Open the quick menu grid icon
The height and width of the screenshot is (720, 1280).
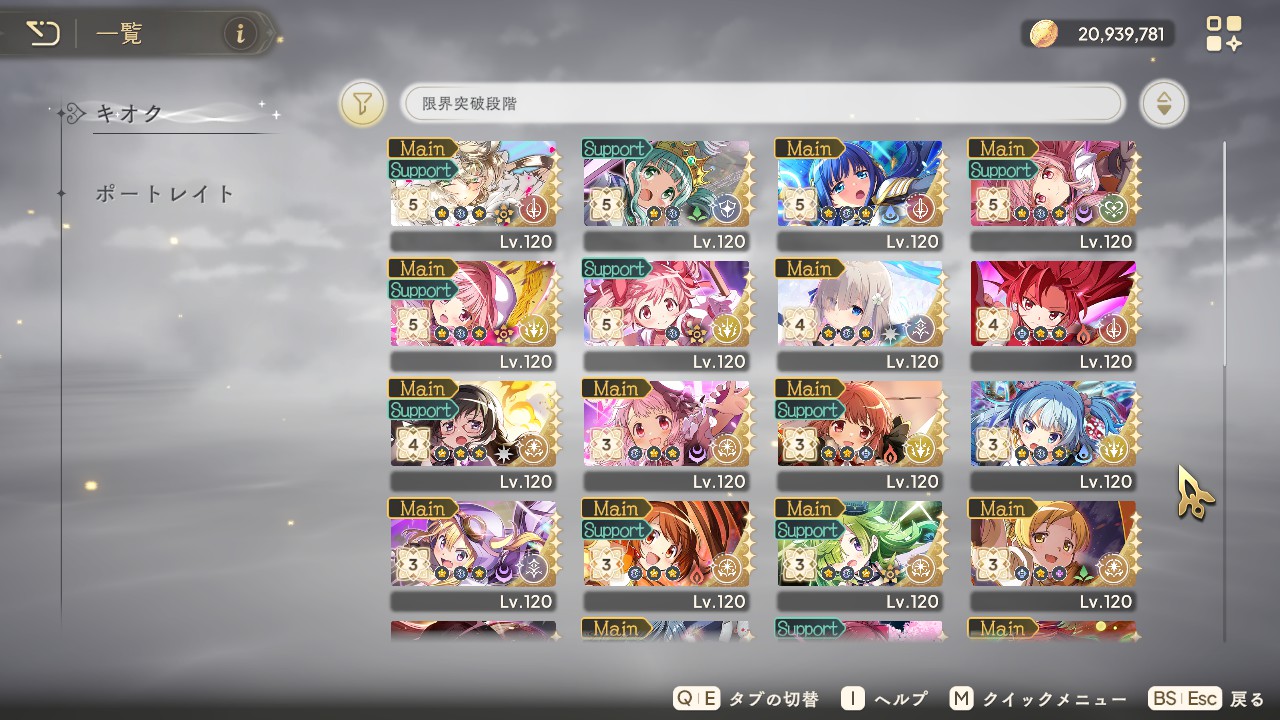pos(1224,34)
